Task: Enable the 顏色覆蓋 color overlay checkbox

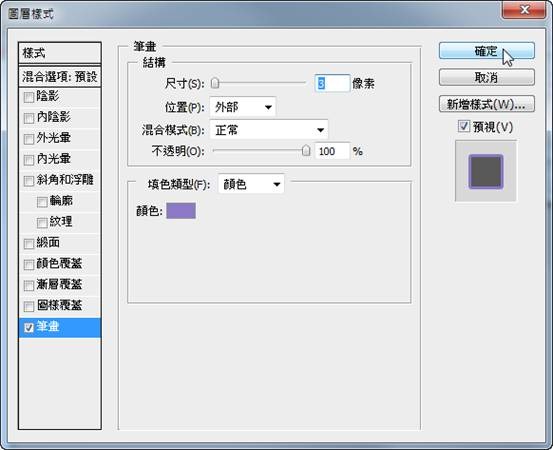Action: (29, 264)
